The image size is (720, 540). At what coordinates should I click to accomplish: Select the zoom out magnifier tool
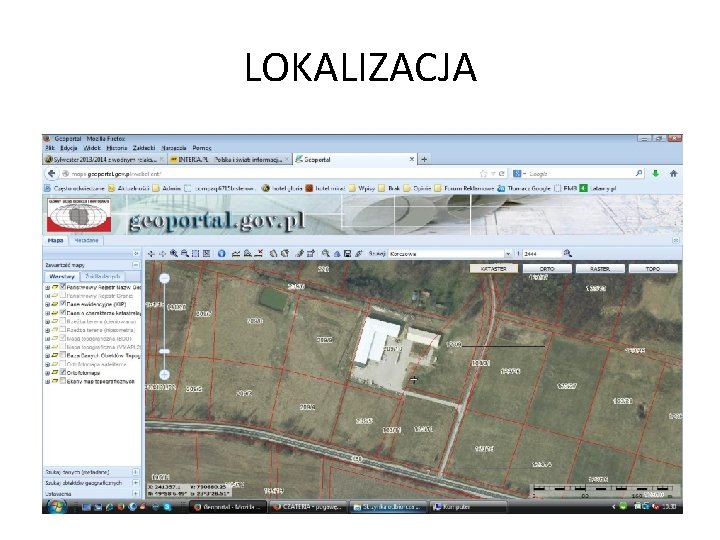click(x=185, y=253)
